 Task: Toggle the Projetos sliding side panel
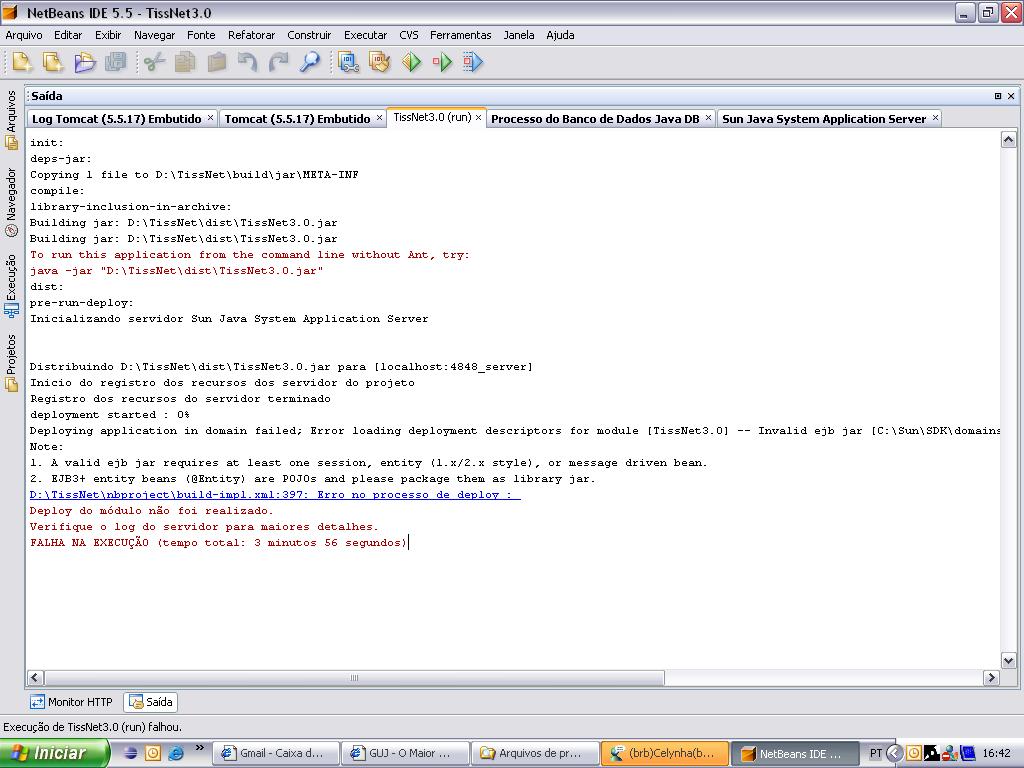[12, 362]
